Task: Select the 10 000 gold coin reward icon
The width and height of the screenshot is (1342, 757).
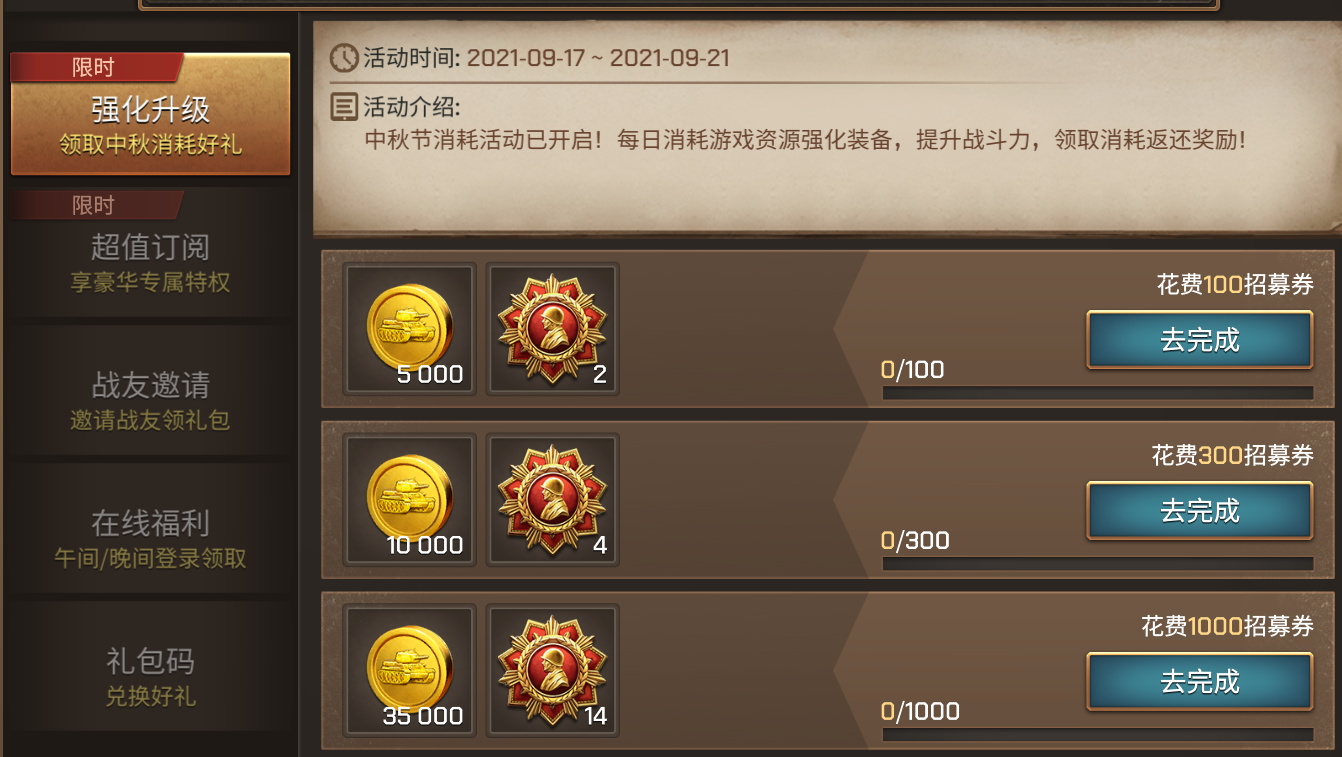Action: coord(408,500)
